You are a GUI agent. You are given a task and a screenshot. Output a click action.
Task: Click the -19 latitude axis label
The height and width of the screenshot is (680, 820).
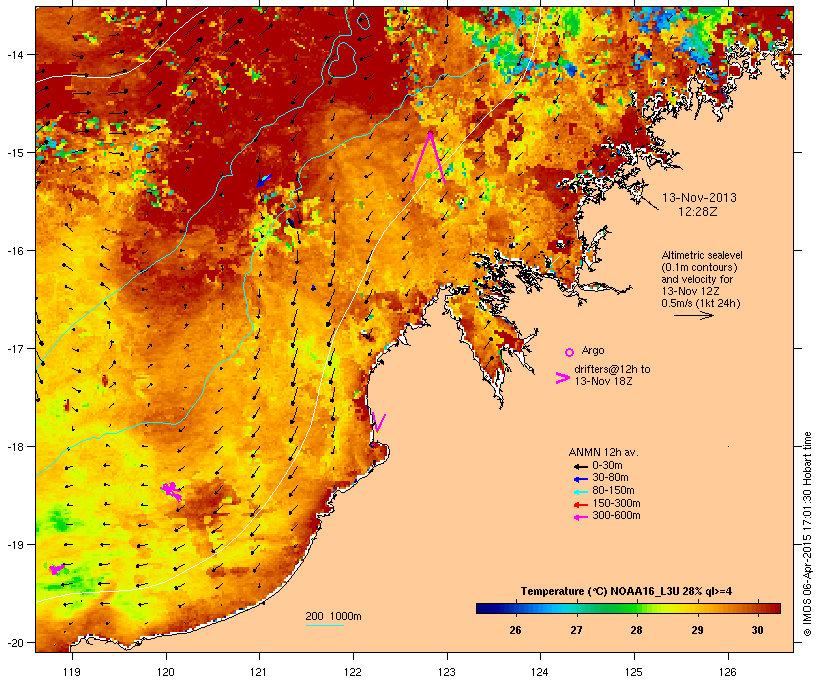point(15,545)
